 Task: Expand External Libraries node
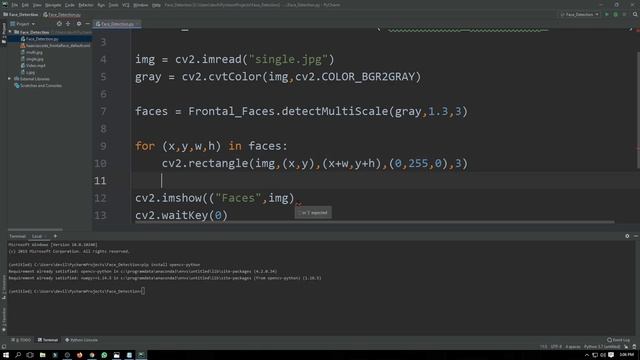click(x=10, y=79)
